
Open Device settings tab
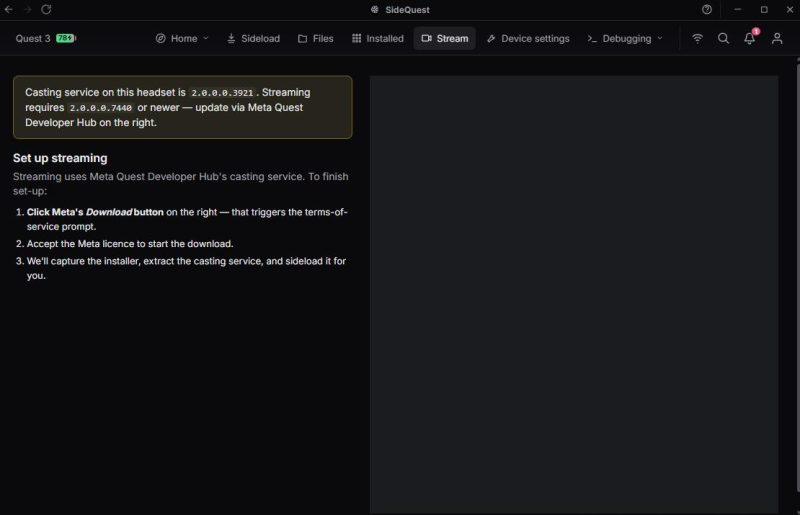coord(528,38)
